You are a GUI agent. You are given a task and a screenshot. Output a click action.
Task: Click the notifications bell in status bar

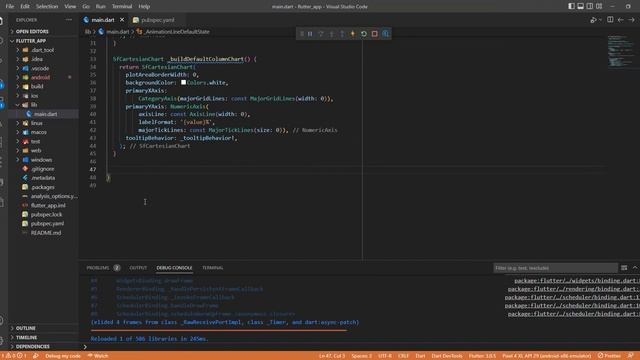[x=631, y=356]
